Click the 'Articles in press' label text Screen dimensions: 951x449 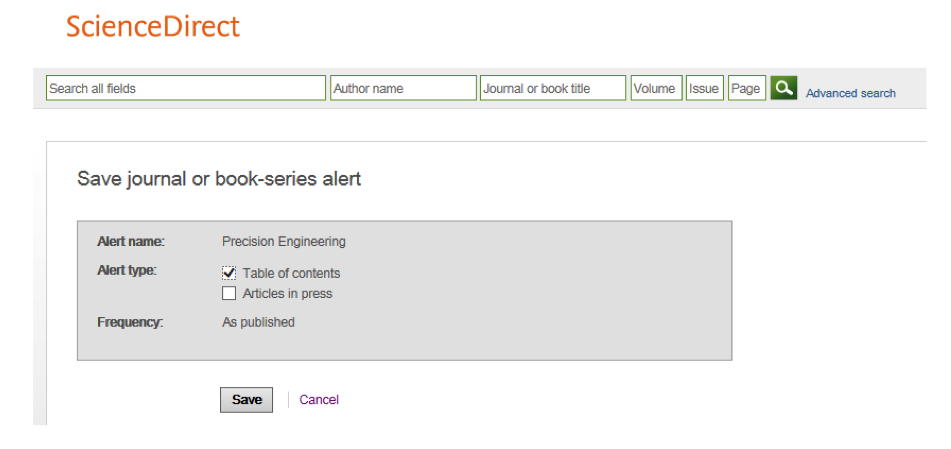(x=287, y=294)
